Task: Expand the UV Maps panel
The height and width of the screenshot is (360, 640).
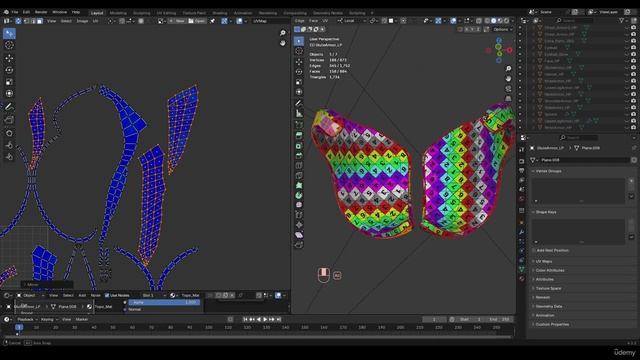Action: pyautogui.click(x=544, y=261)
